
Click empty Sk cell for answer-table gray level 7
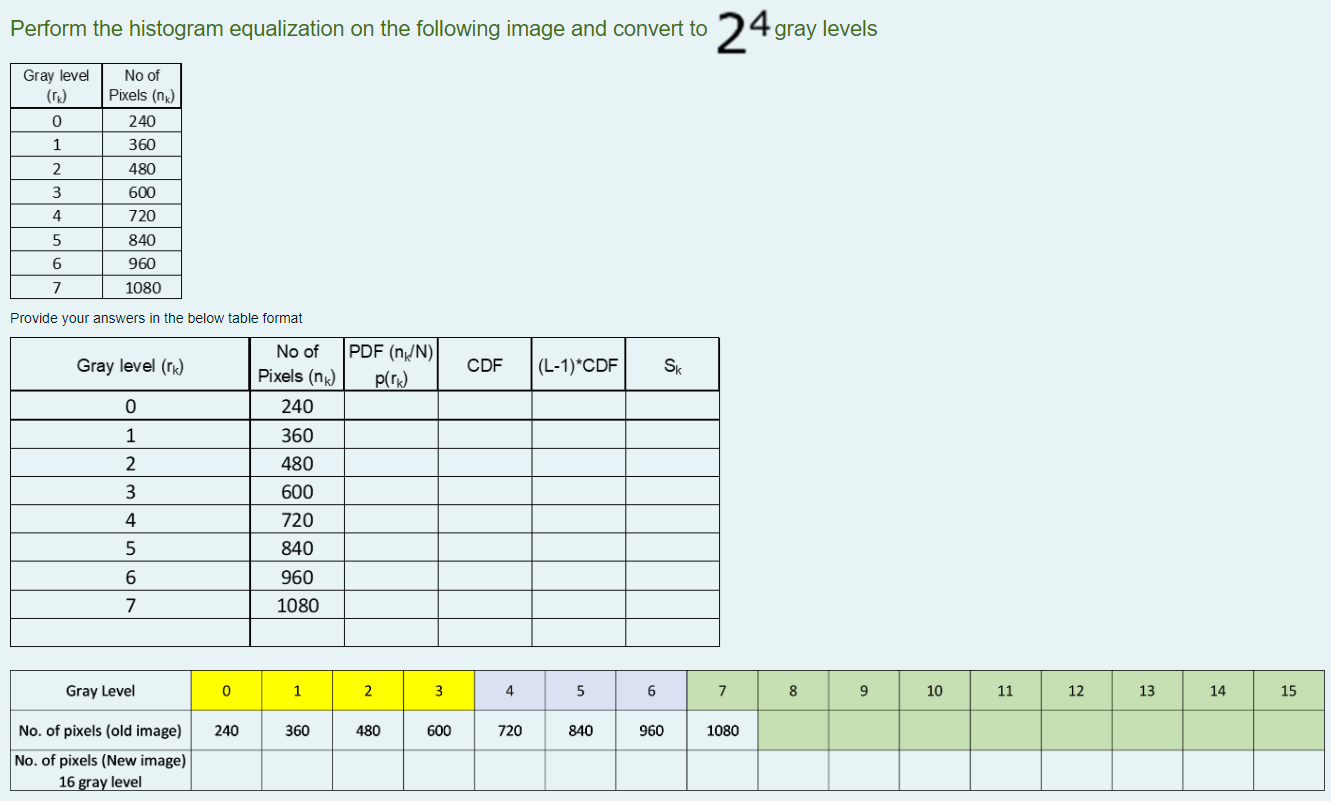point(672,605)
